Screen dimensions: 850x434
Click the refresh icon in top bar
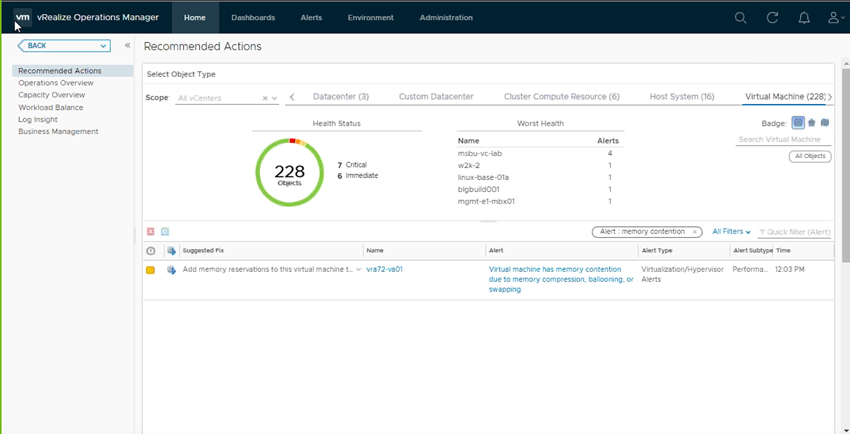pyautogui.click(x=772, y=17)
